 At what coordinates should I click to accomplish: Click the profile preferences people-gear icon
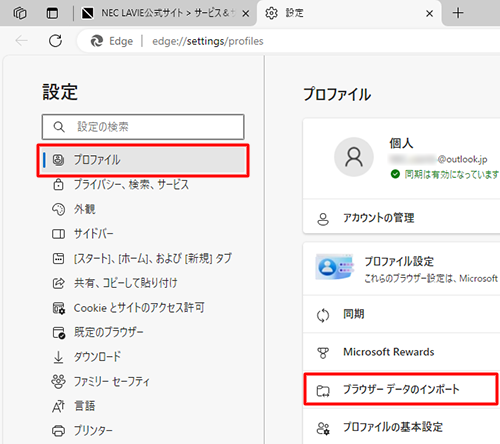(x=323, y=428)
